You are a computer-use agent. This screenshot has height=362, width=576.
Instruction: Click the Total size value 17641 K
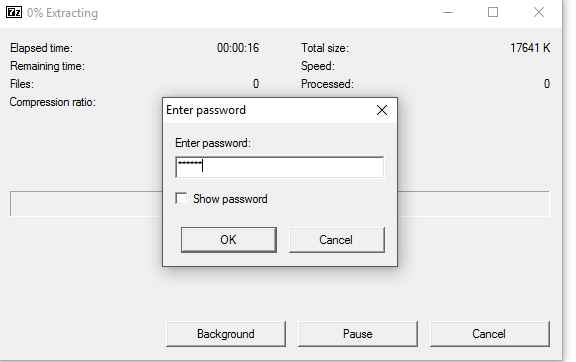[530, 48]
